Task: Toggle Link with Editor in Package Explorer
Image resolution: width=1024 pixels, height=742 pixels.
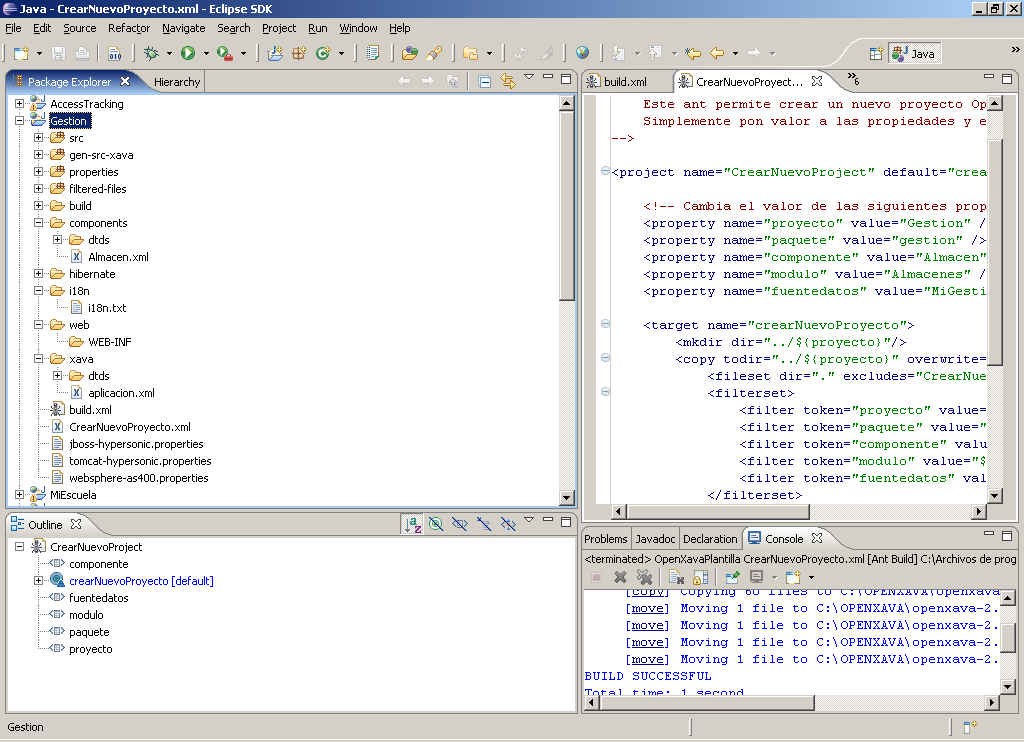Action: pos(507,81)
